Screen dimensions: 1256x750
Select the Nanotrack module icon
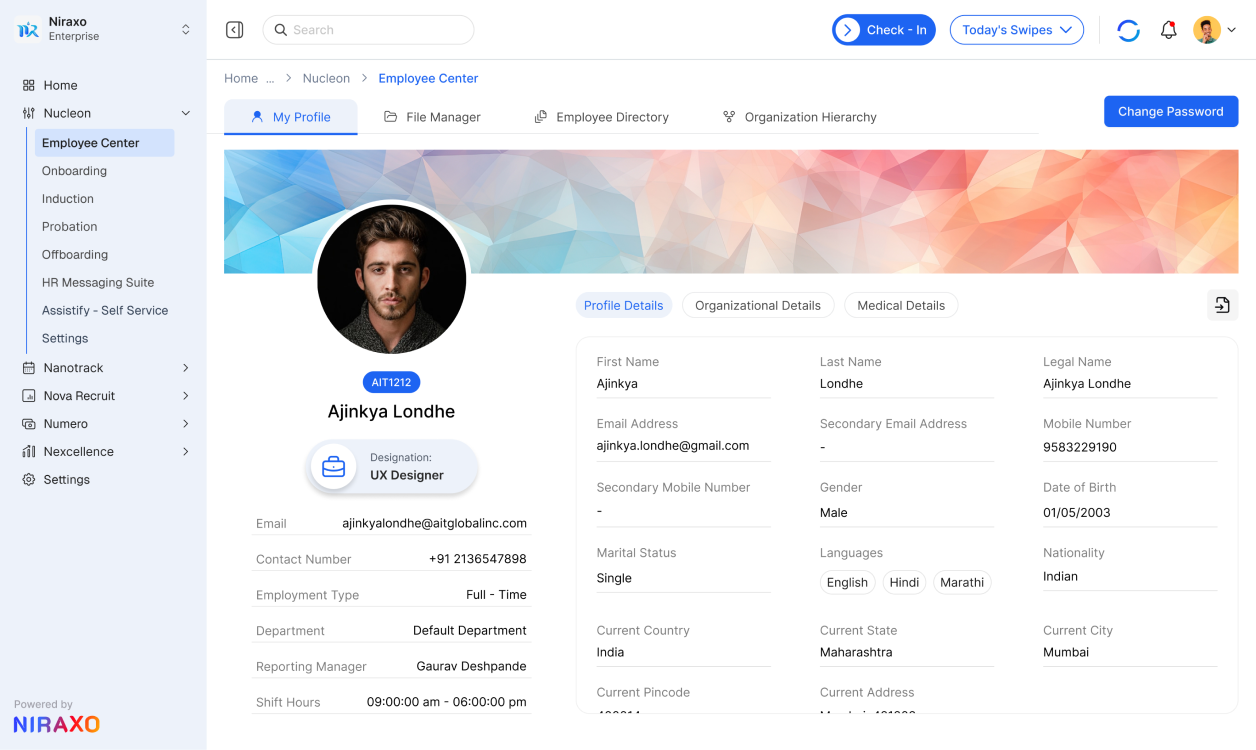point(28,367)
